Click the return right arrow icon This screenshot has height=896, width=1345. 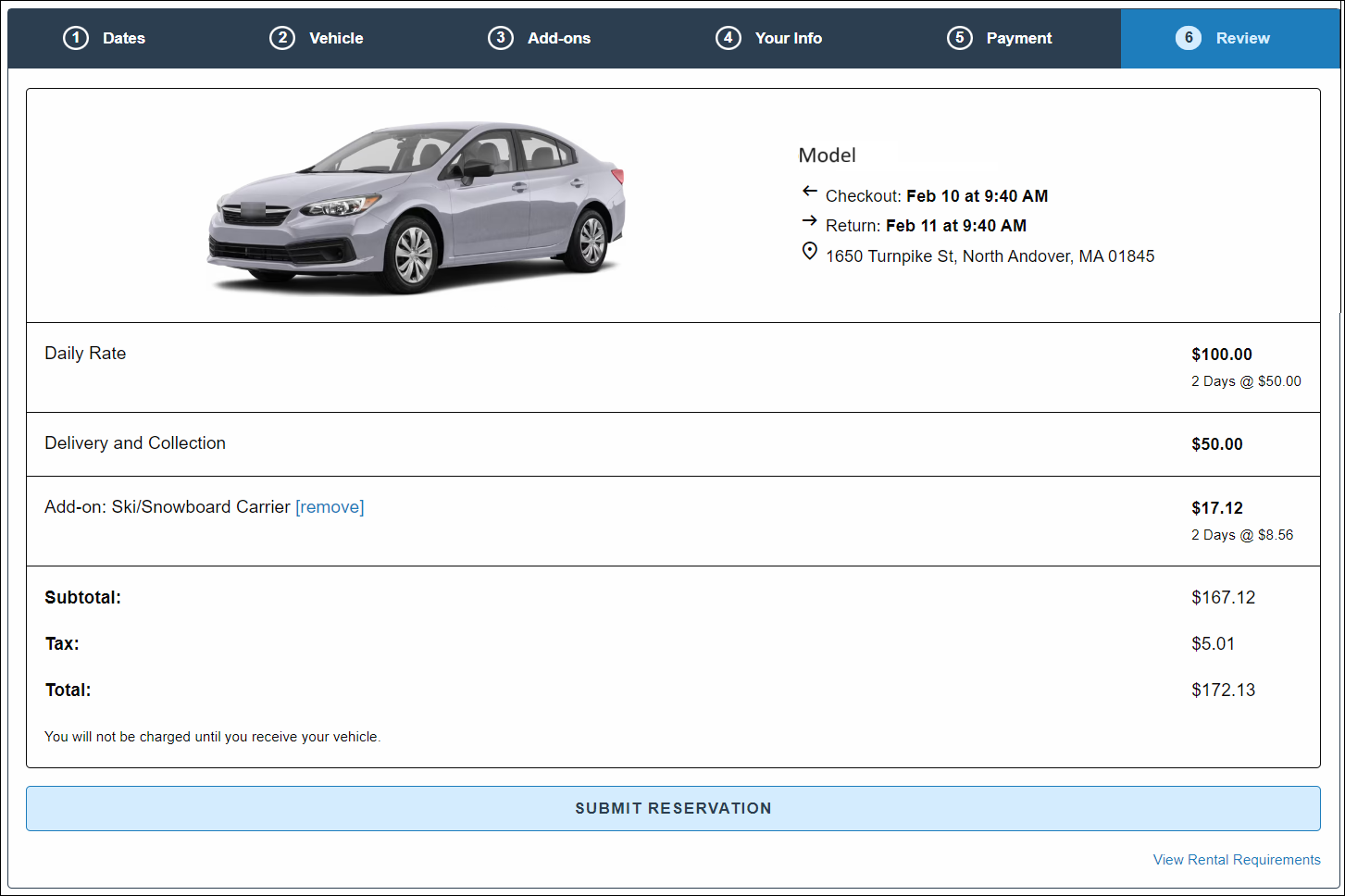tap(809, 221)
